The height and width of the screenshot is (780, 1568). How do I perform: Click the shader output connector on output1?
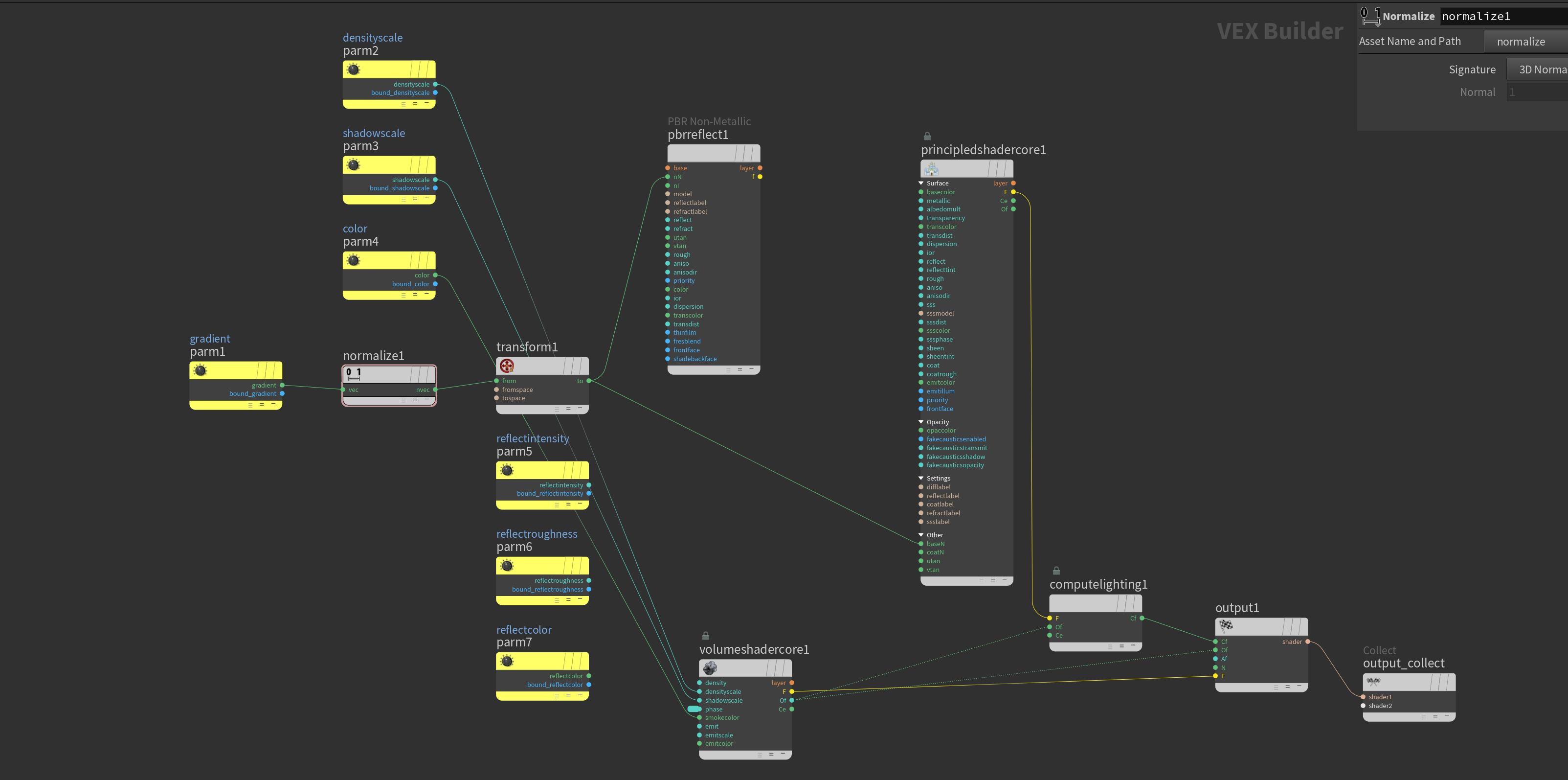(1307, 641)
